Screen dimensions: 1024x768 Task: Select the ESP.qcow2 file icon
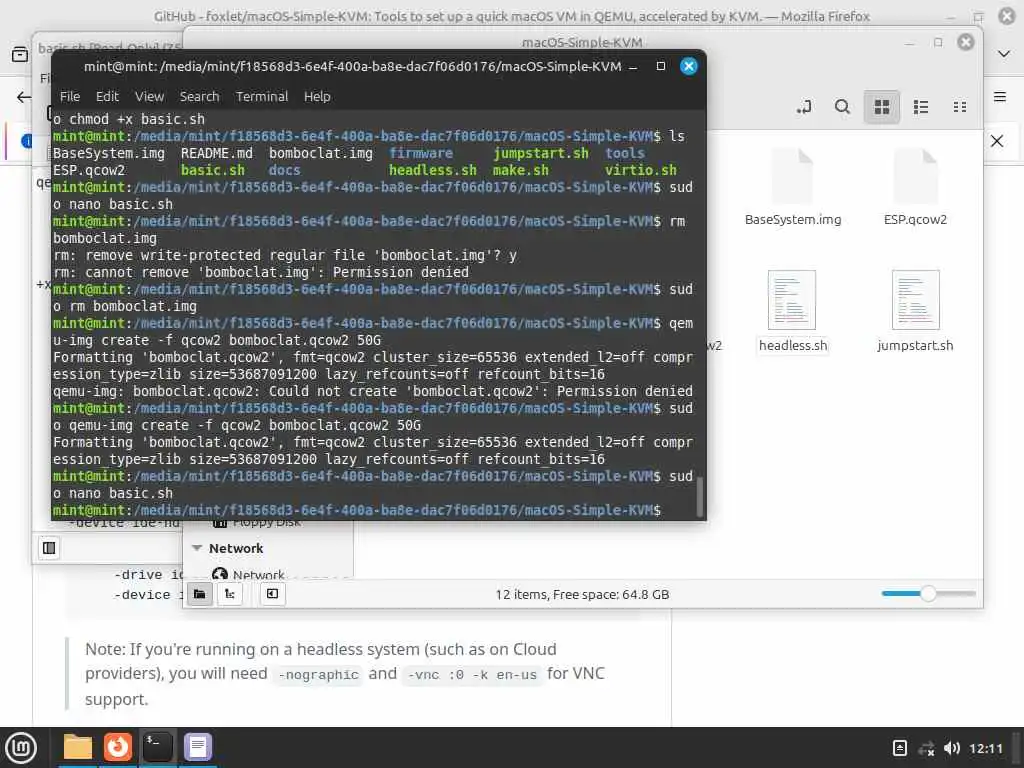[916, 176]
